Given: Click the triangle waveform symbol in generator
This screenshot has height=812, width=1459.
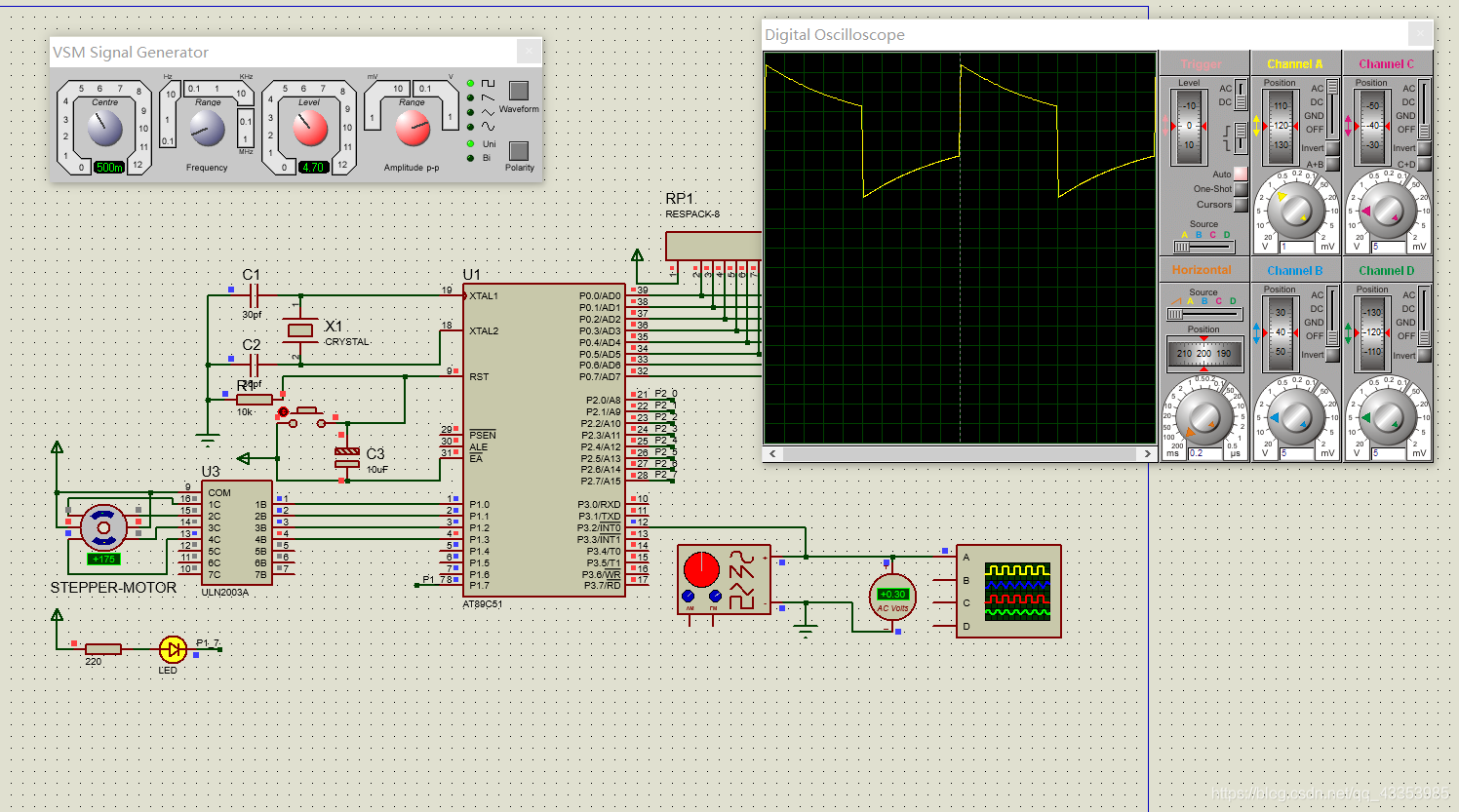Looking at the screenshot, I should 488,112.
